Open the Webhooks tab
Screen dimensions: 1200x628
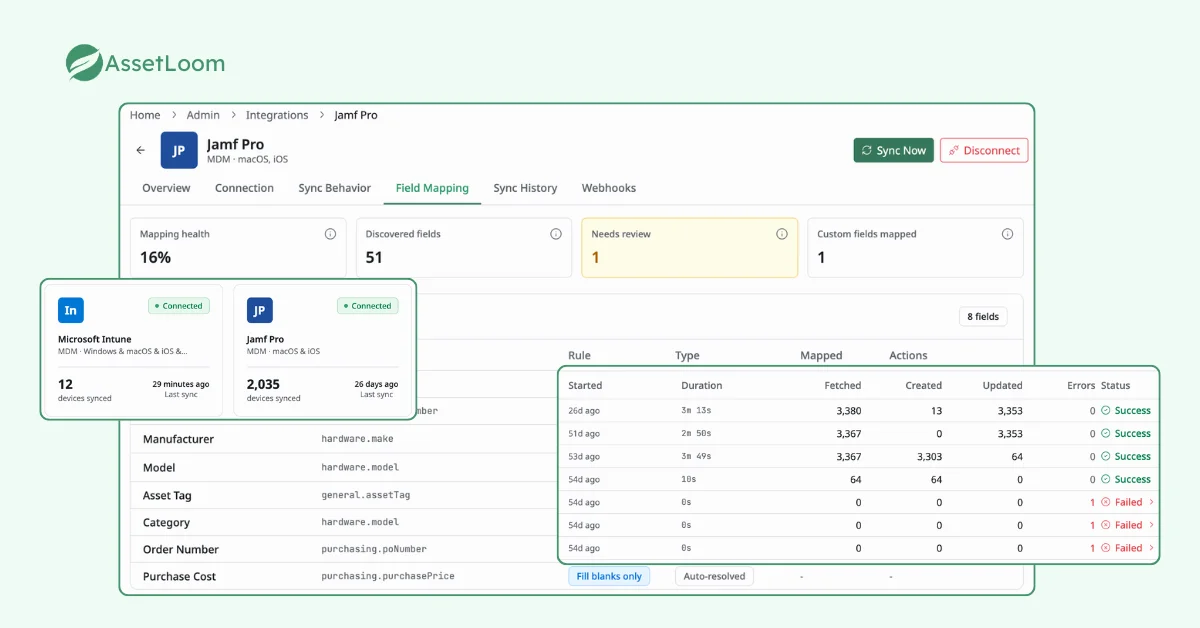click(608, 188)
